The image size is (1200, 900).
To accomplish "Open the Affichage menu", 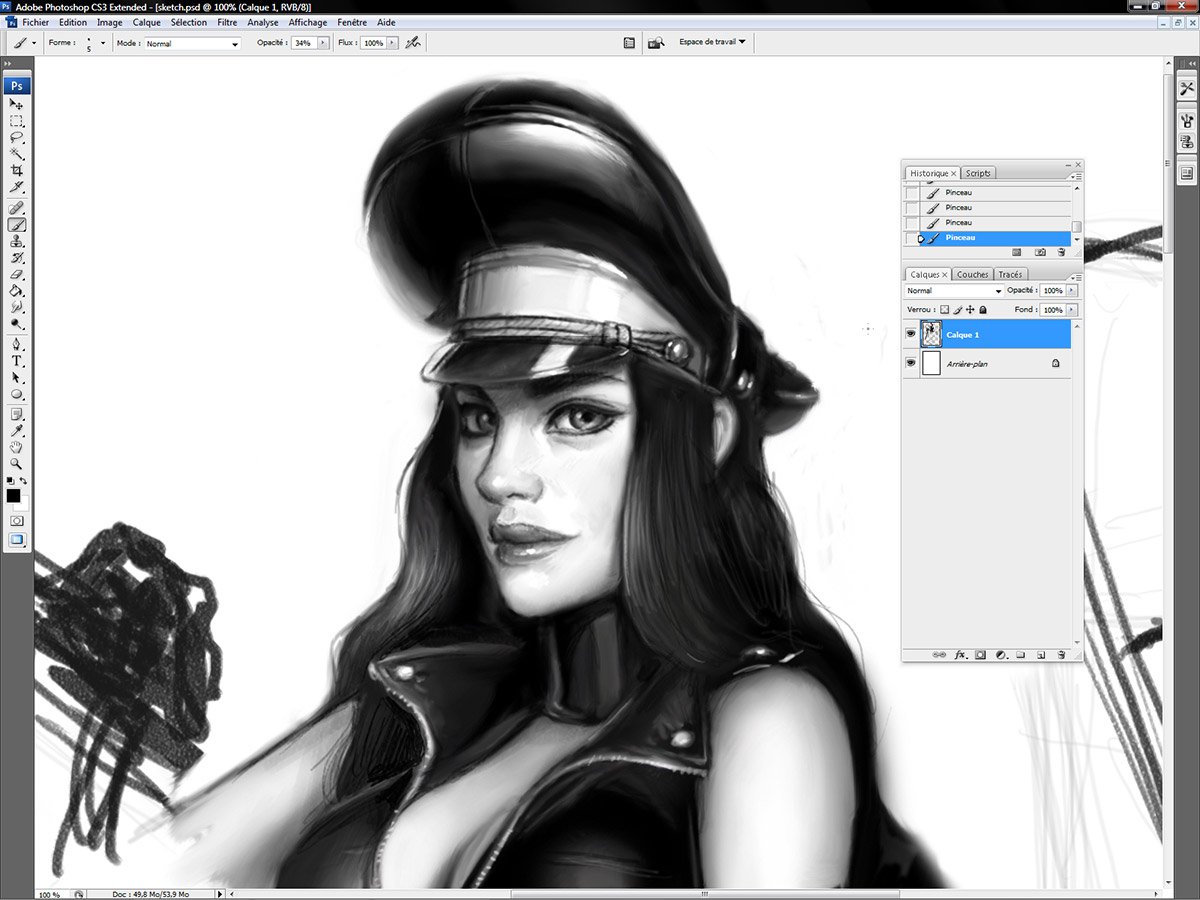I will [308, 22].
